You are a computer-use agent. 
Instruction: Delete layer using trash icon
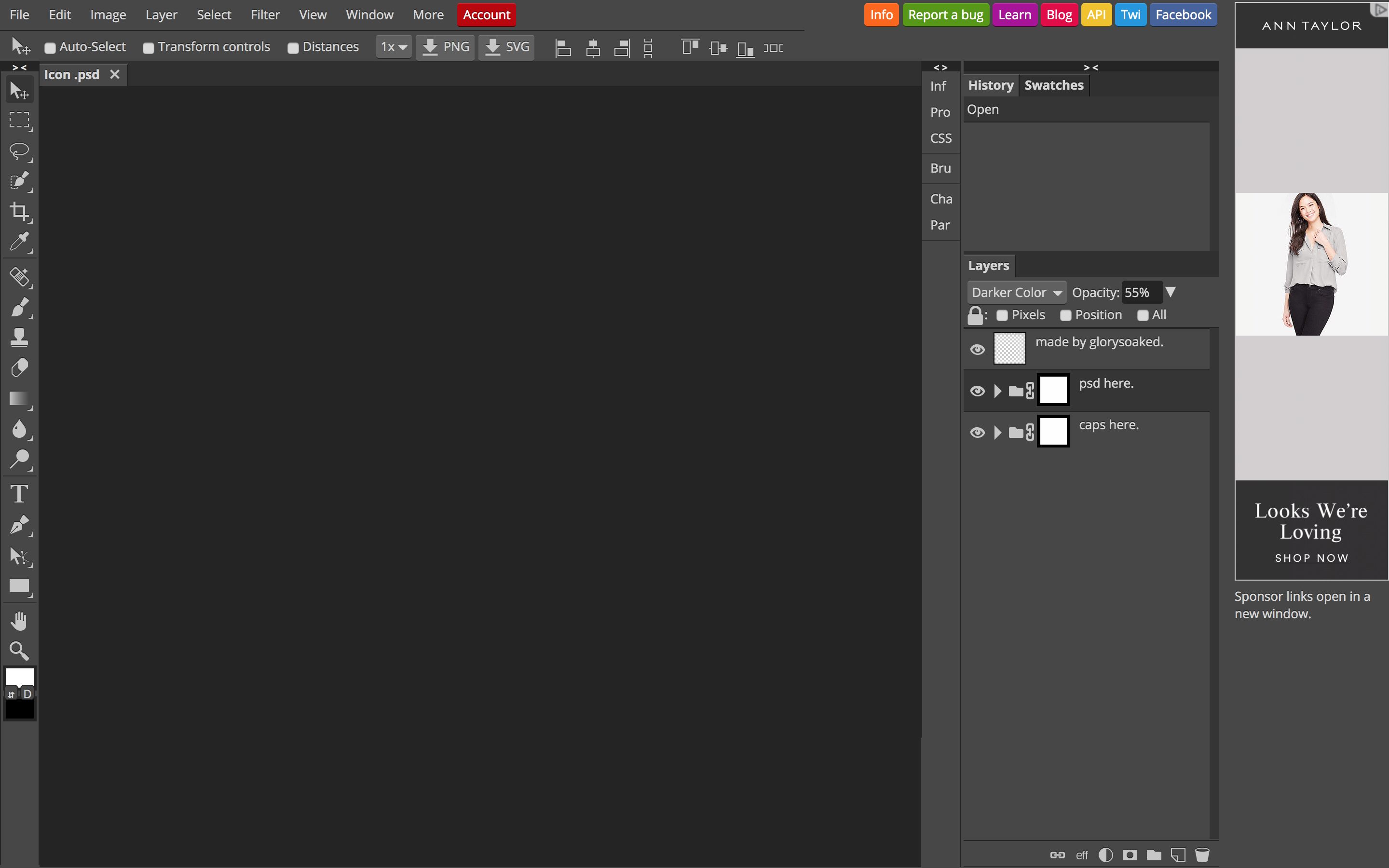point(1202,854)
